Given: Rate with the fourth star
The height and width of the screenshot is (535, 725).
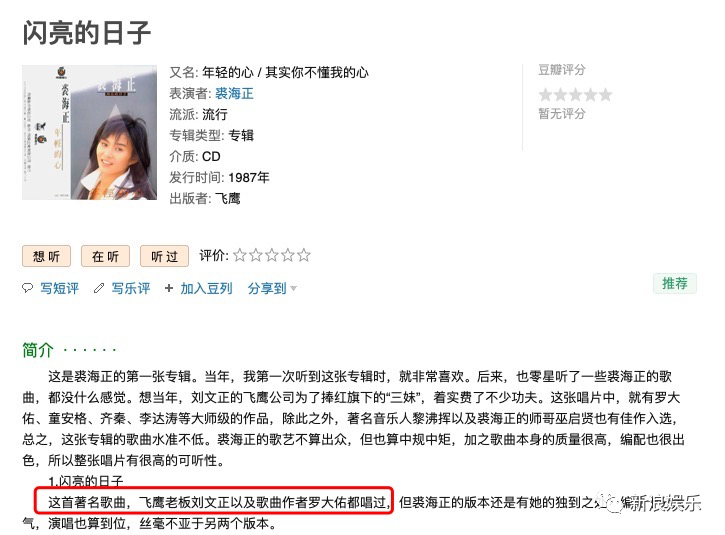Looking at the screenshot, I should tap(288, 255).
